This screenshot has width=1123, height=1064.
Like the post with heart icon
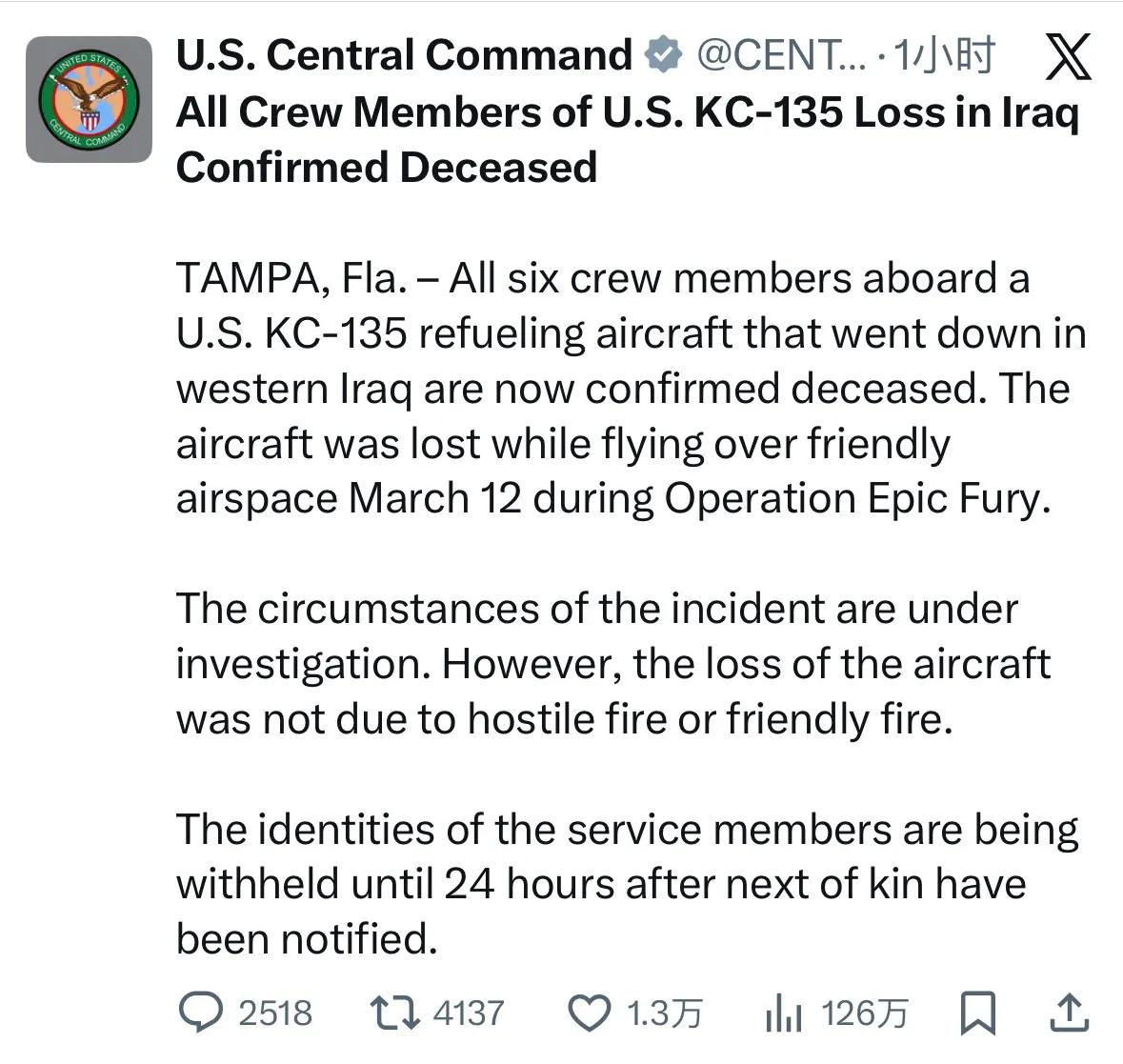click(590, 1013)
